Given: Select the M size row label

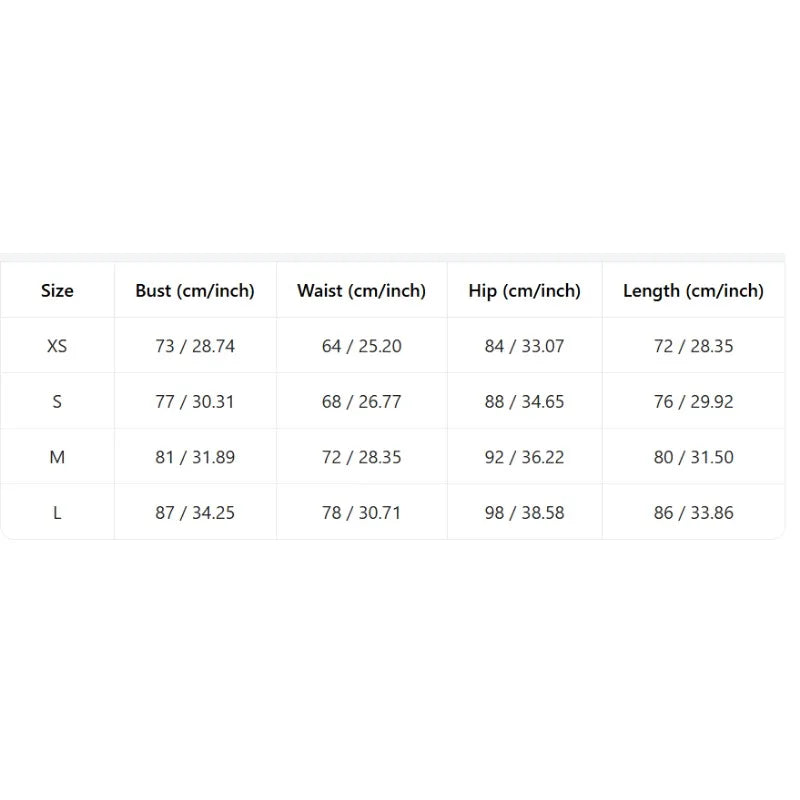Looking at the screenshot, I should [57, 457].
